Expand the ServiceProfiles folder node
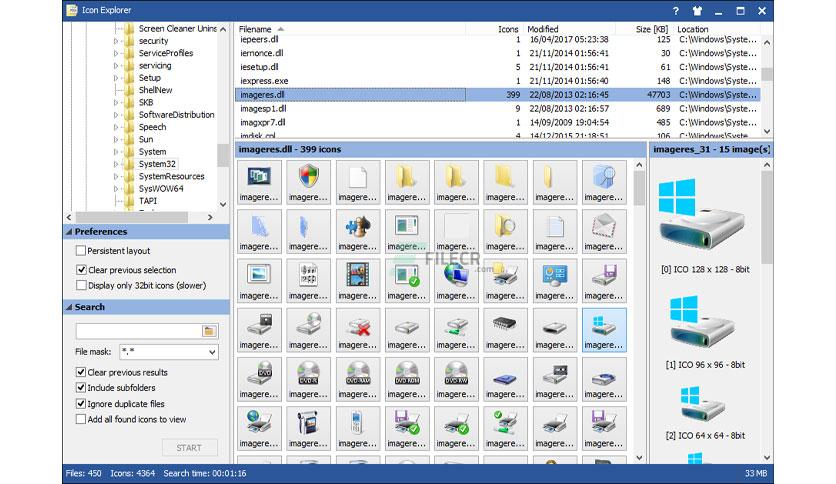836x484 pixels. [116, 53]
